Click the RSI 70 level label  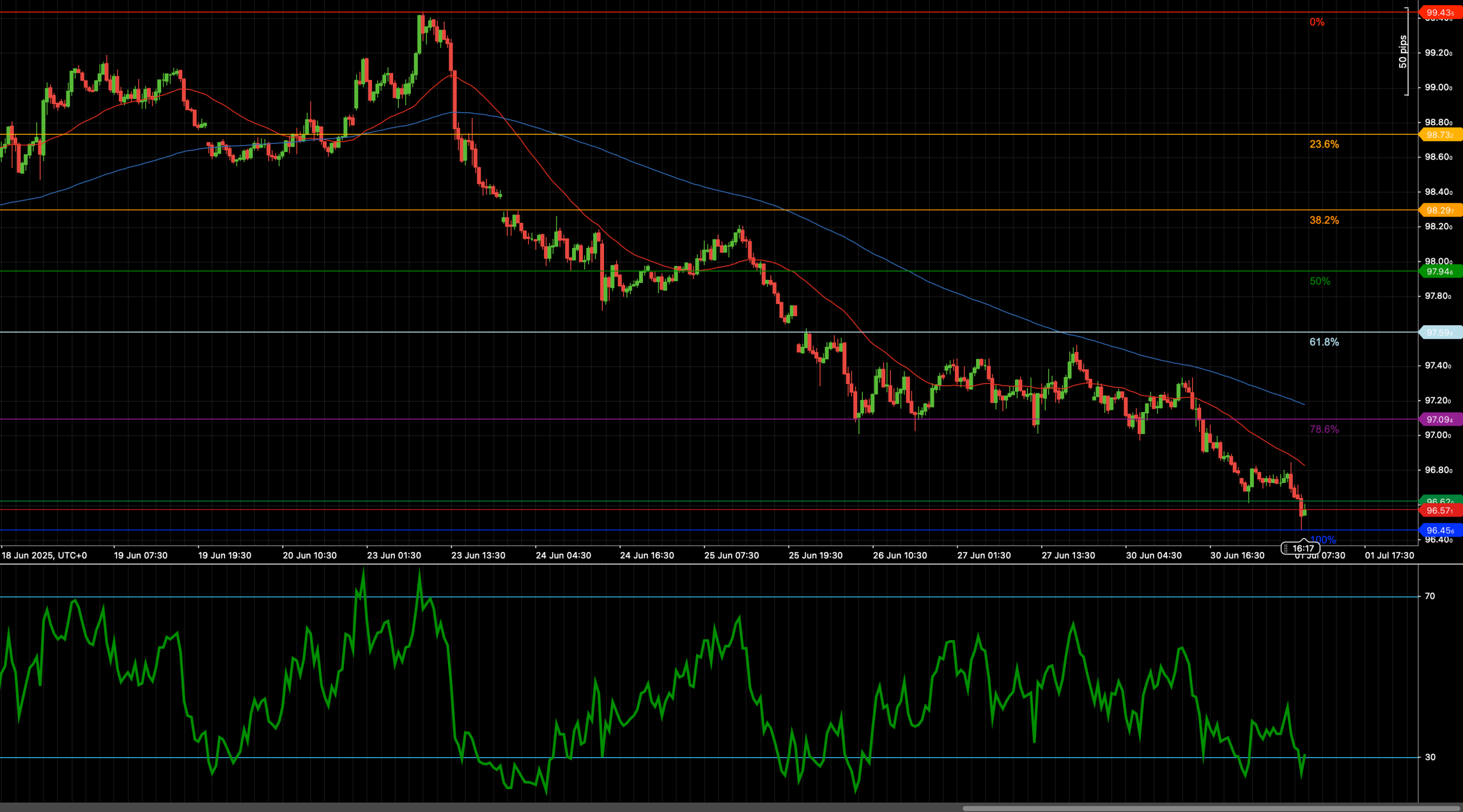click(1430, 596)
